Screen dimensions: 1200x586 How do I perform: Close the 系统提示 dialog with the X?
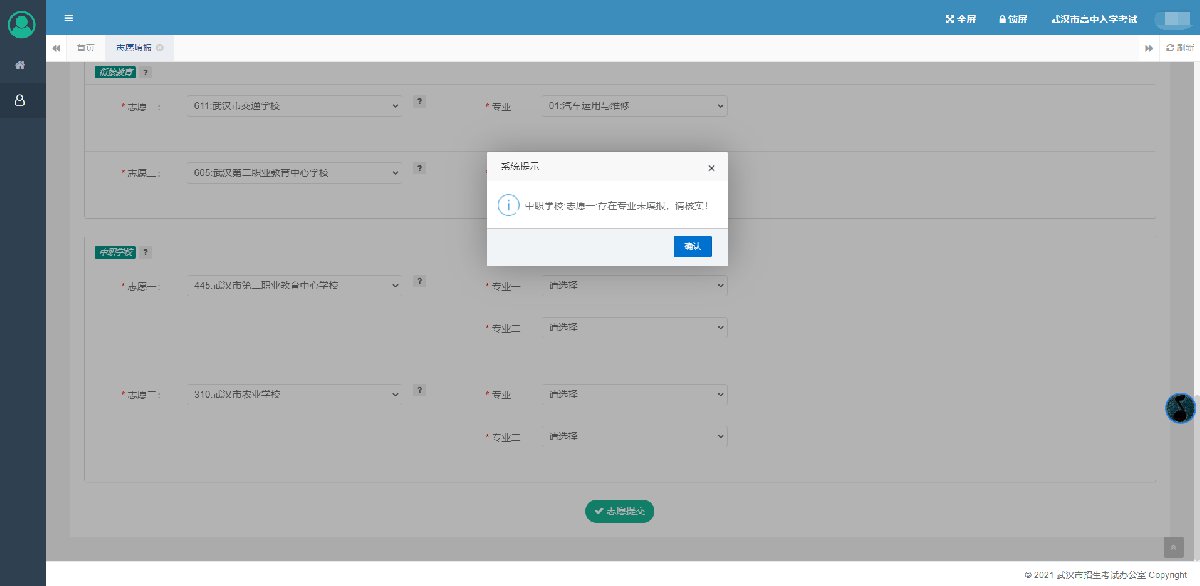click(x=711, y=168)
